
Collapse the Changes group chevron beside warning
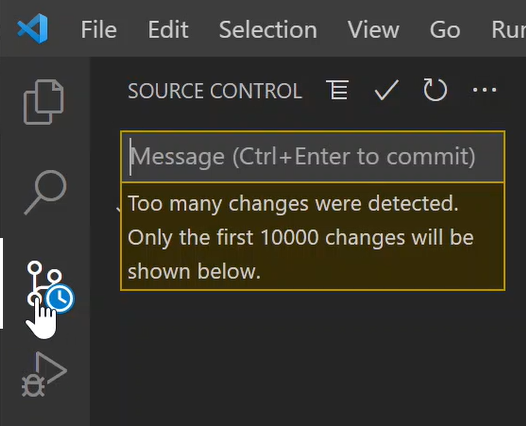tap(118, 209)
